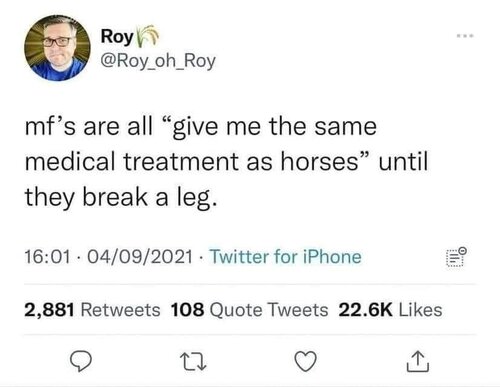View the 108 Quote Tweets
Screen dimensions: 500x387
click(x=250, y=310)
